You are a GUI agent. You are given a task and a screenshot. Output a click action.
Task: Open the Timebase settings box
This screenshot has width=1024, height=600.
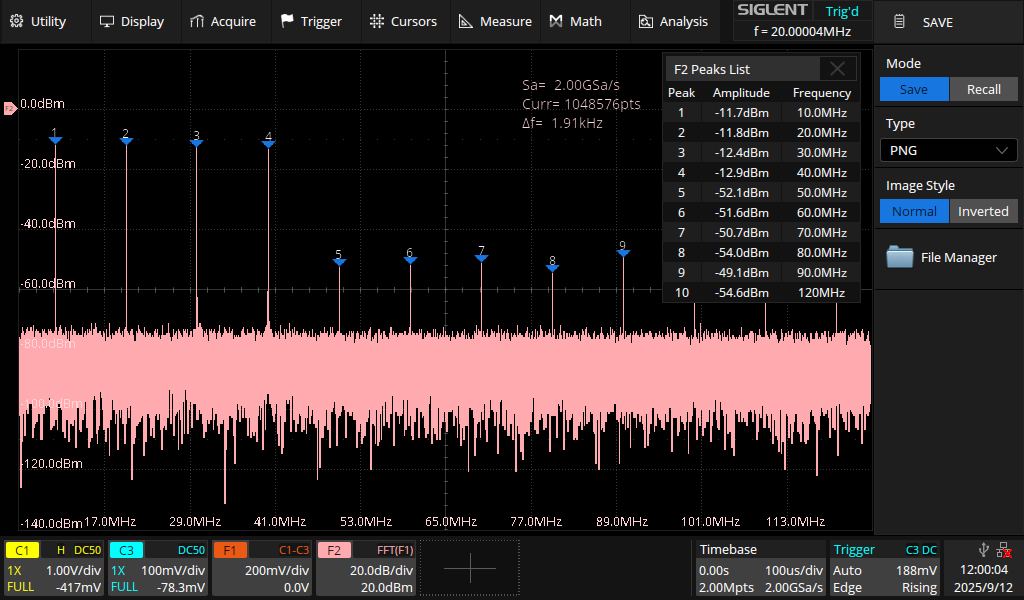(759, 568)
